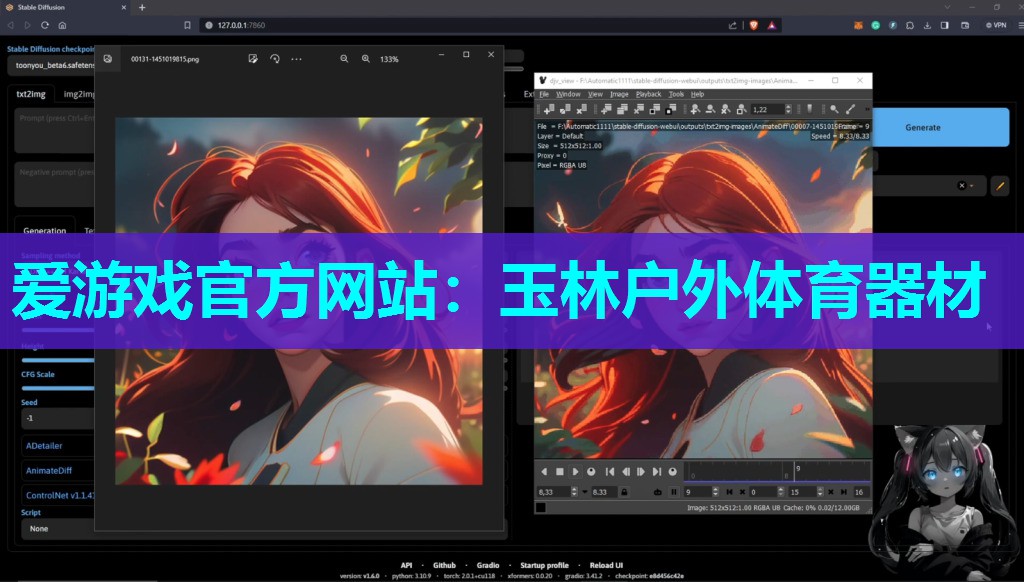Open the Image menu in djv_view
The image size is (1024, 582).
point(619,94)
